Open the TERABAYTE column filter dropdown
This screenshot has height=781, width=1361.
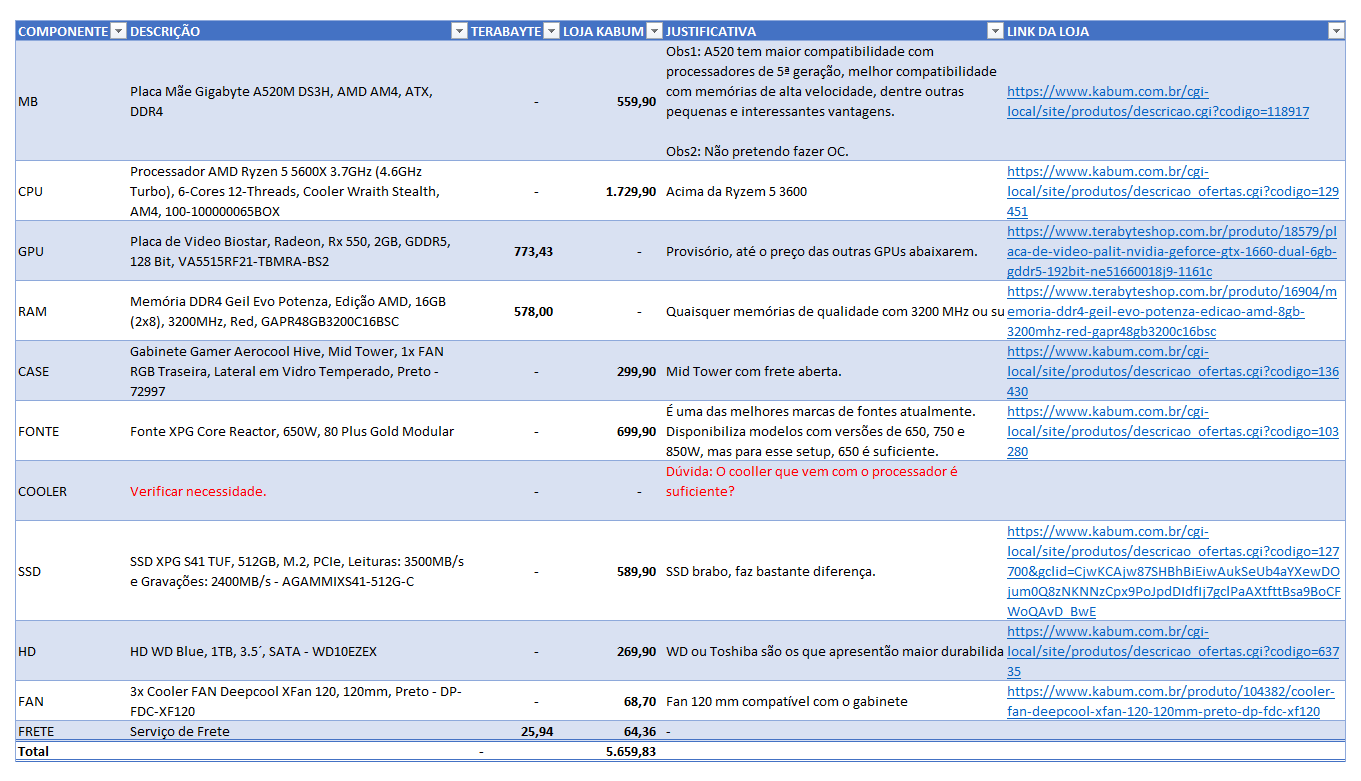pos(551,31)
